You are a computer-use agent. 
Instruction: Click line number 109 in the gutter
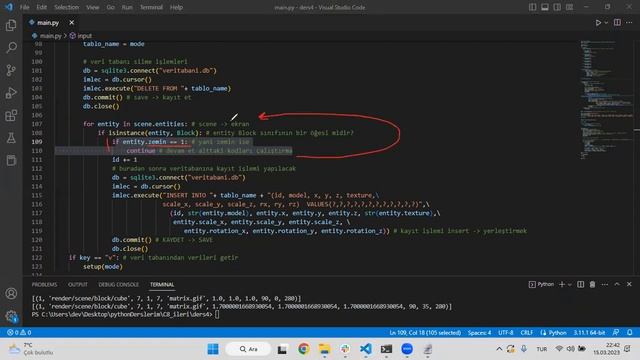37,142
